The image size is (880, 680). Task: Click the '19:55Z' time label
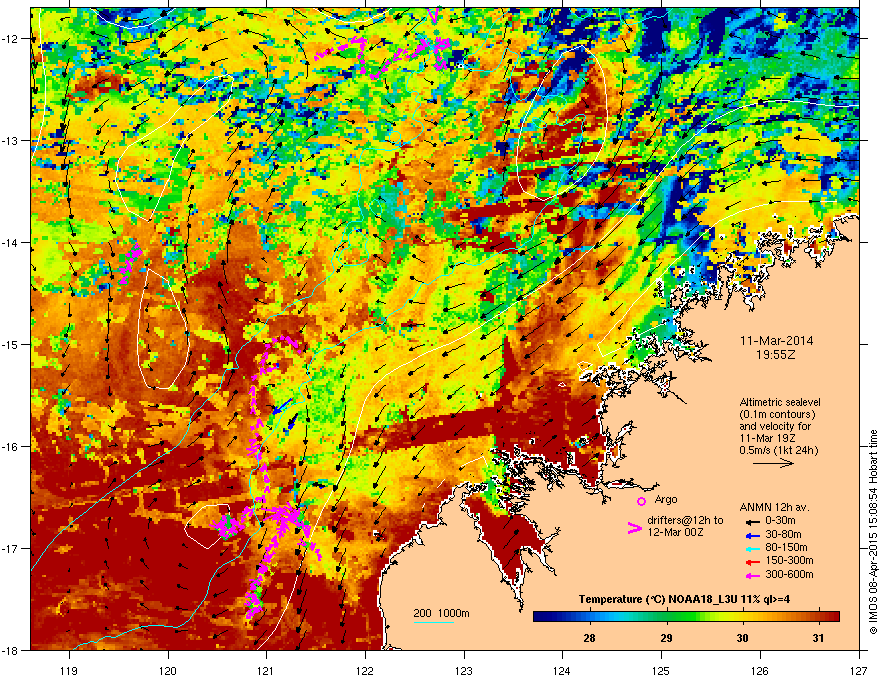point(776,355)
